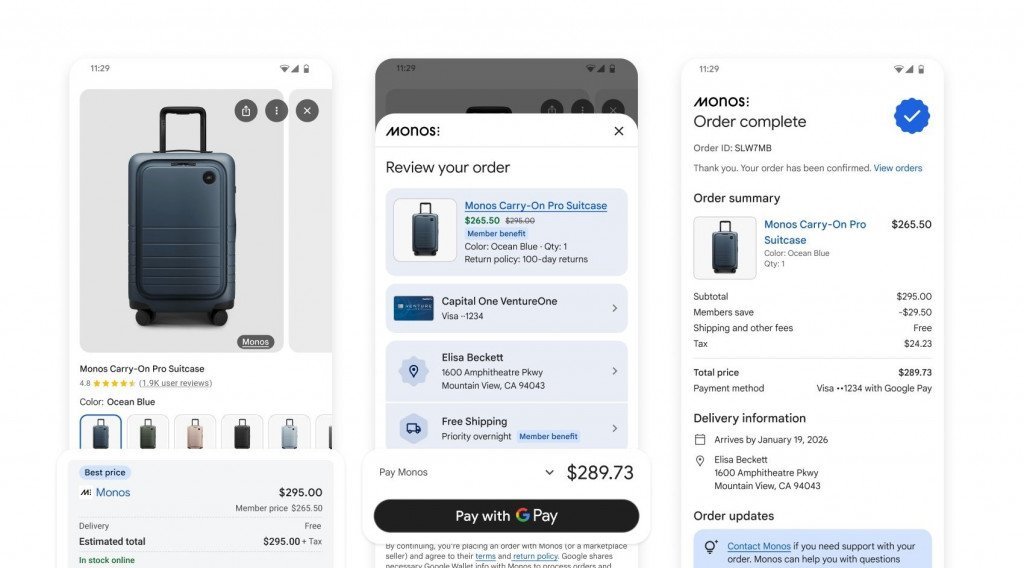The image size is (1024, 568).
Task: Close the Review your order sheet
Action: (x=618, y=131)
